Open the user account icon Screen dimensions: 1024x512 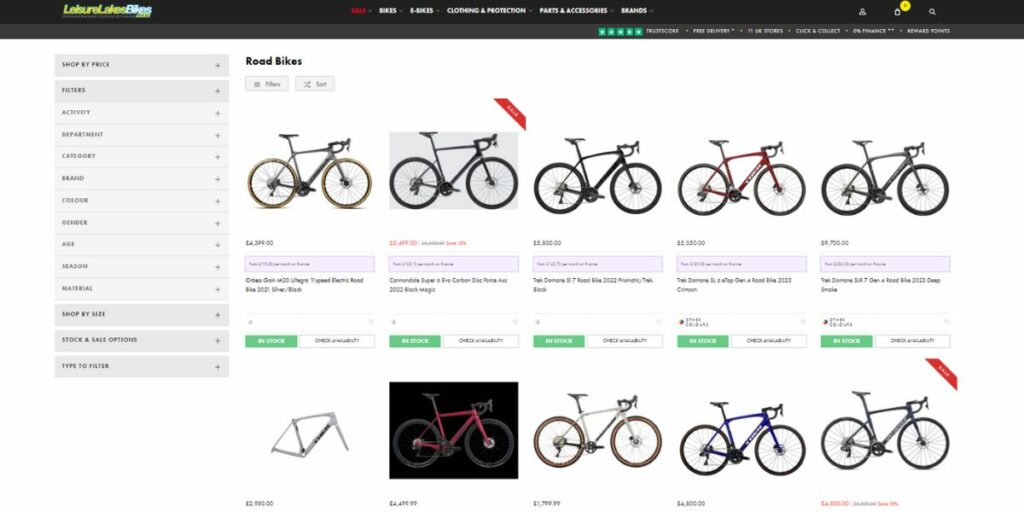click(x=862, y=12)
